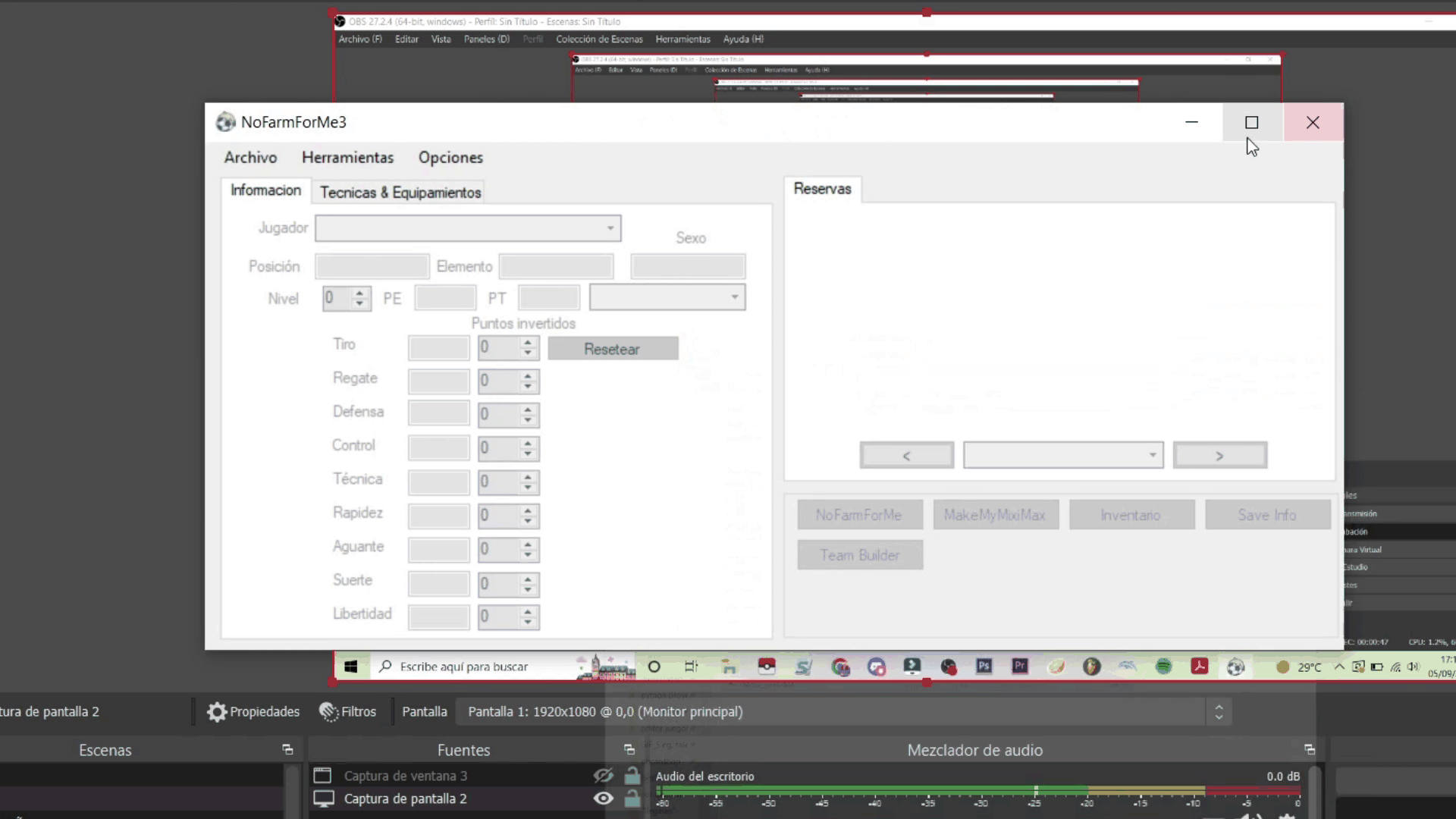Switch to Tecnicas & Equipamientos tab
Screen dimensions: 1456x819
coord(400,192)
